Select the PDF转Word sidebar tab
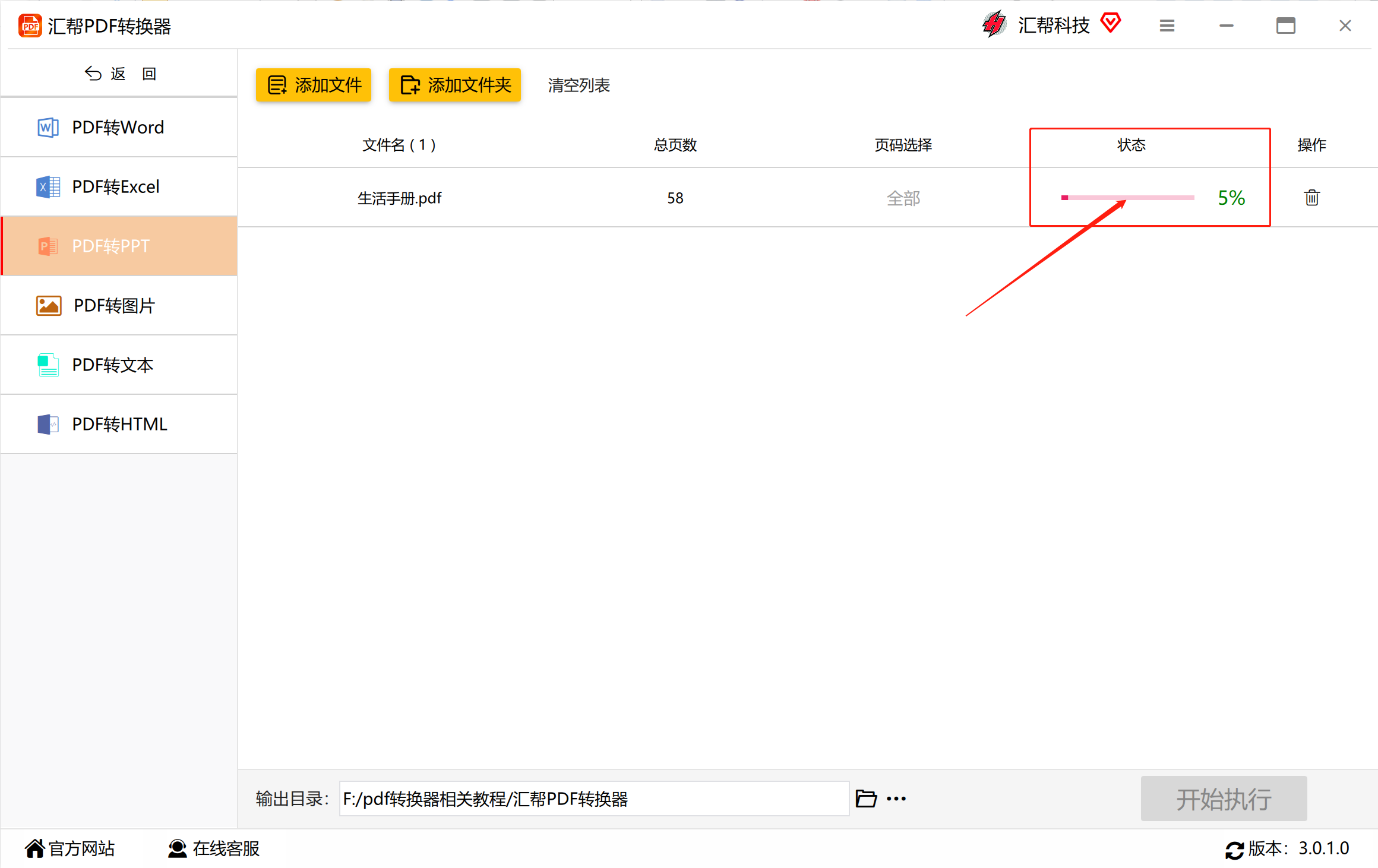1378x868 pixels. point(119,127)
